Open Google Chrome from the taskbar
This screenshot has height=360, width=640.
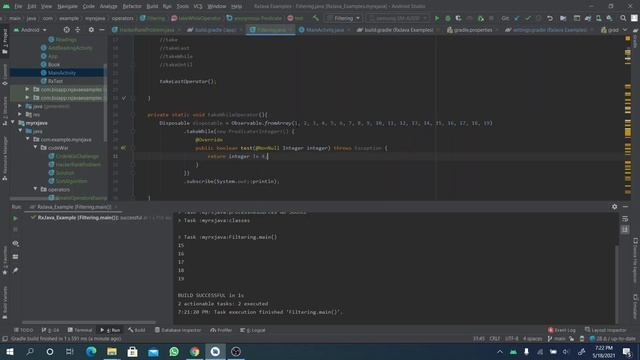click(x=195, y=351)
